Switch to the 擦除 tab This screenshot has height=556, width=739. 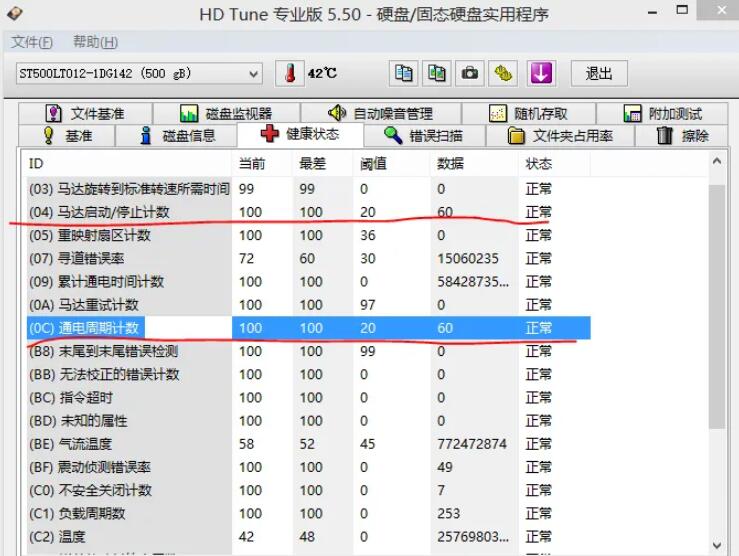point(682,136)
